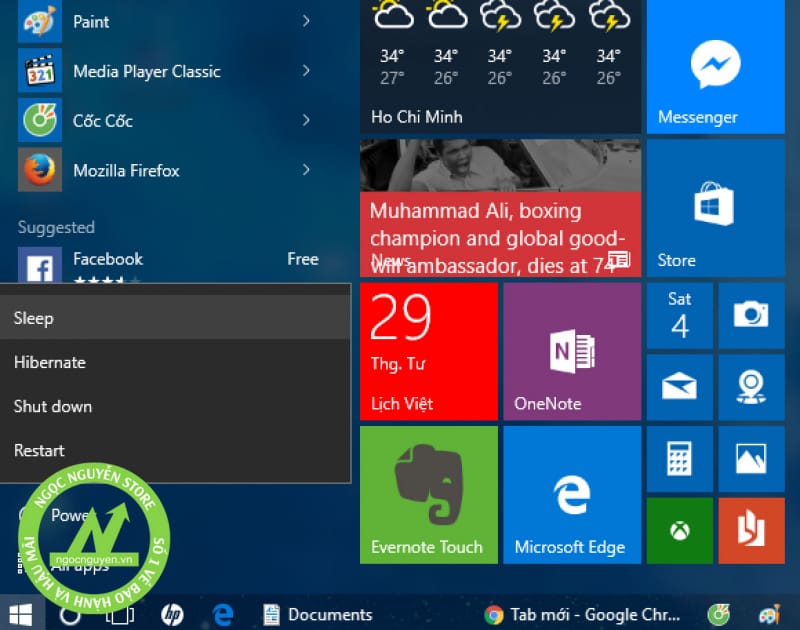
Task: Expand the Mozilla Firefox jump list arrow
Action: coord(306,171)
